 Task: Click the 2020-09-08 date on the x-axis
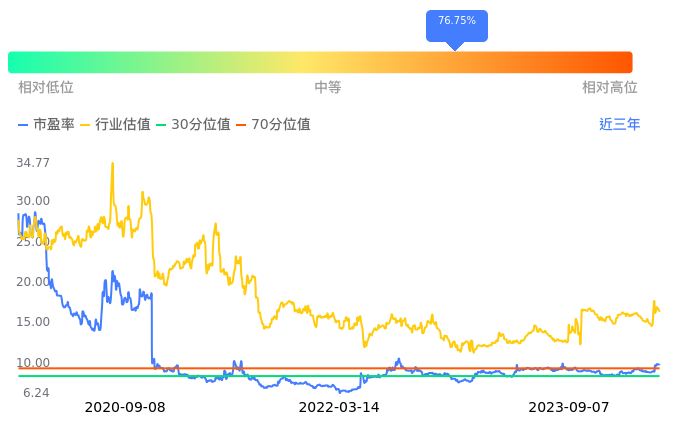(x=125, y=408)
